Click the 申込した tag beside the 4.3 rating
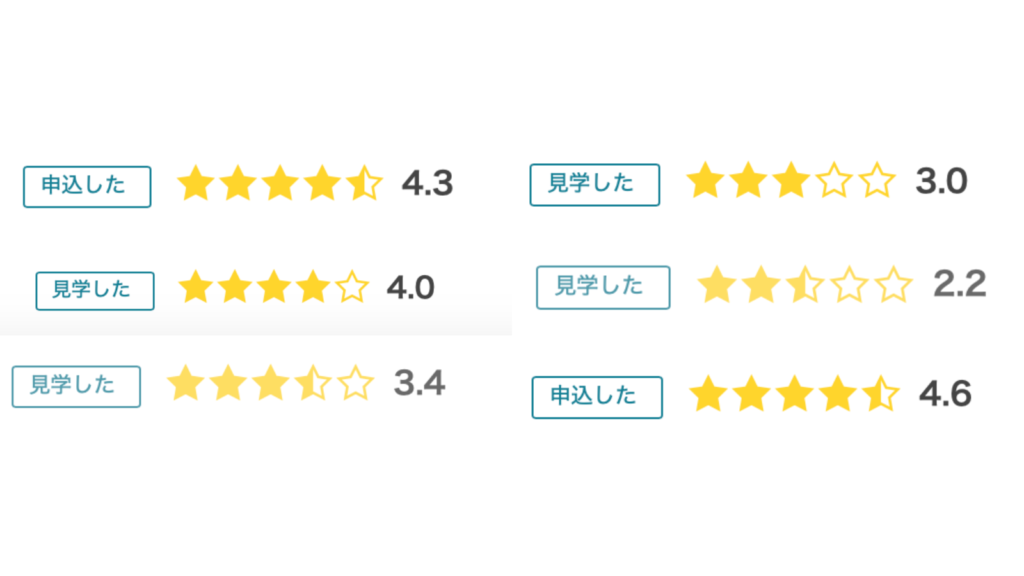Screen dimensions: 1024x576 coord(87,186)
